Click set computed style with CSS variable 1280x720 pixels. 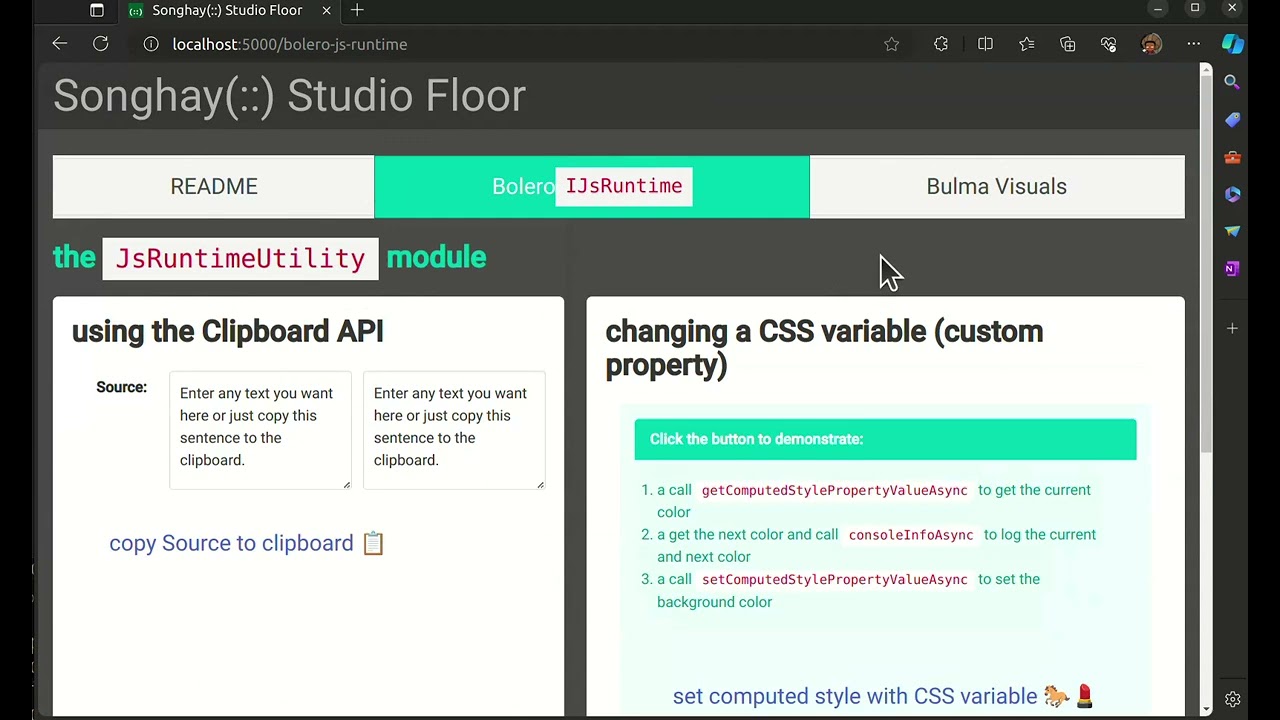pyautogui.click(x=883, y=696)
